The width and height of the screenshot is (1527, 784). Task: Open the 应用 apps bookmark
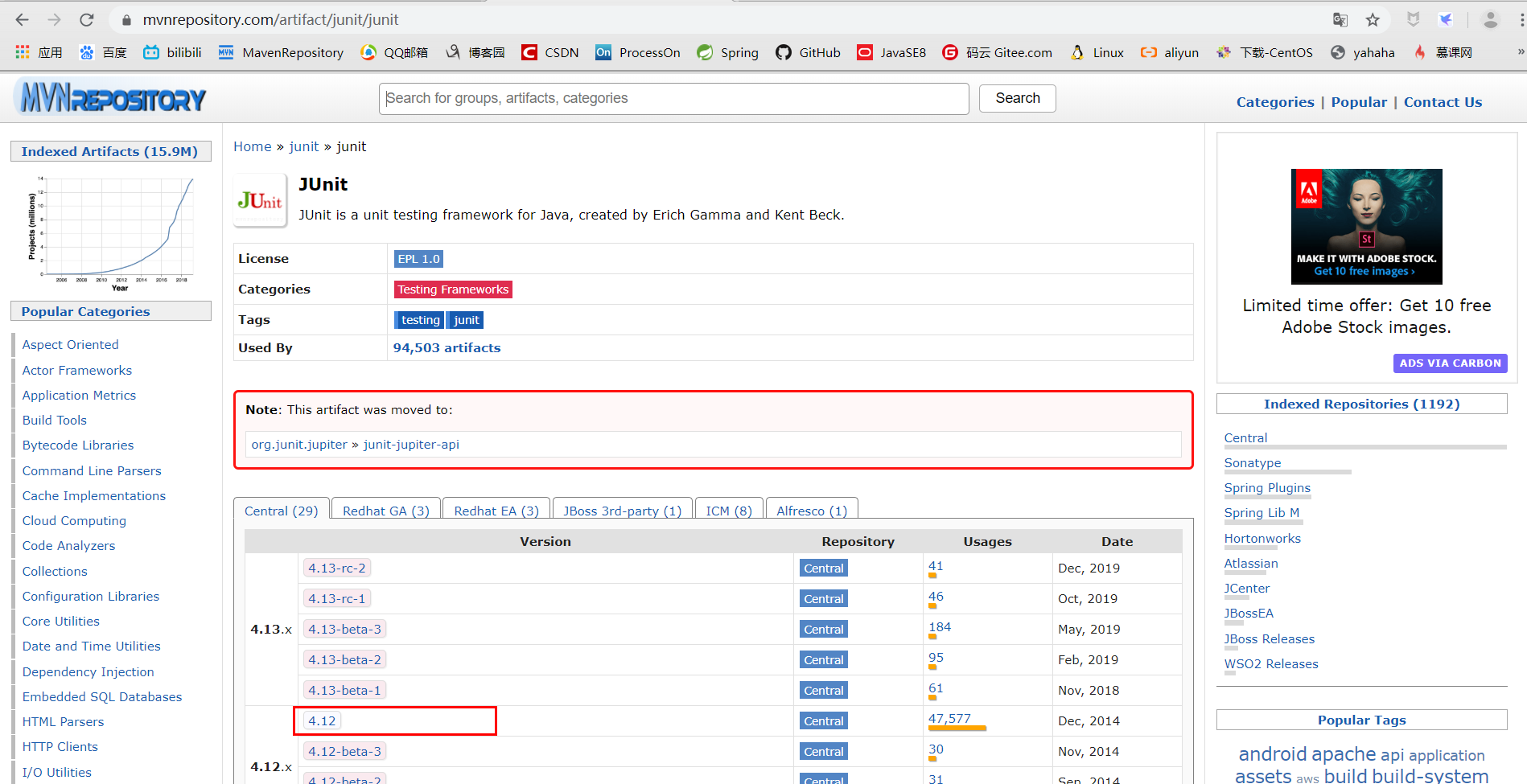(x=39, y=52)
